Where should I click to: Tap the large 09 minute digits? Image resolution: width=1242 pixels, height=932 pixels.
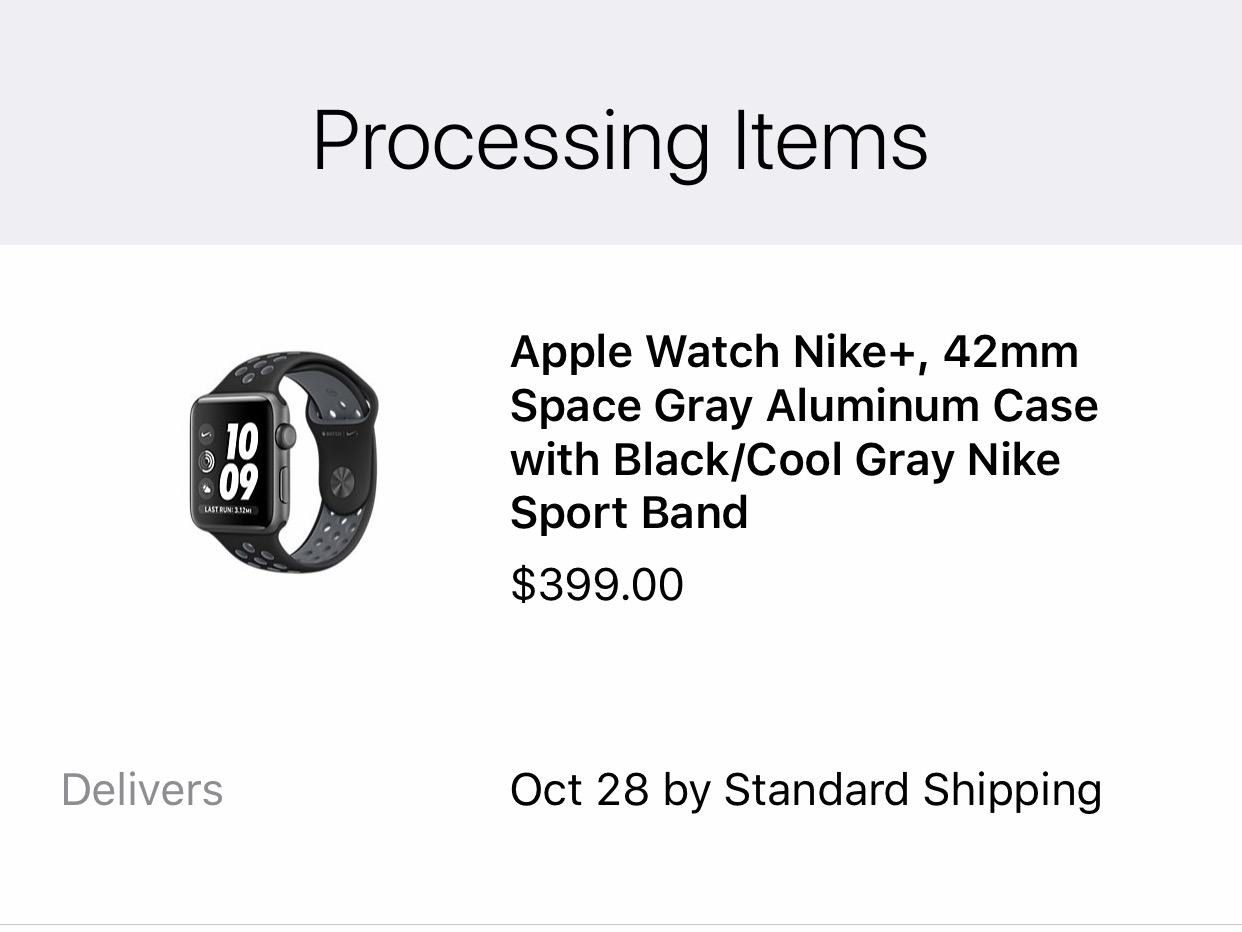point(239,481)
